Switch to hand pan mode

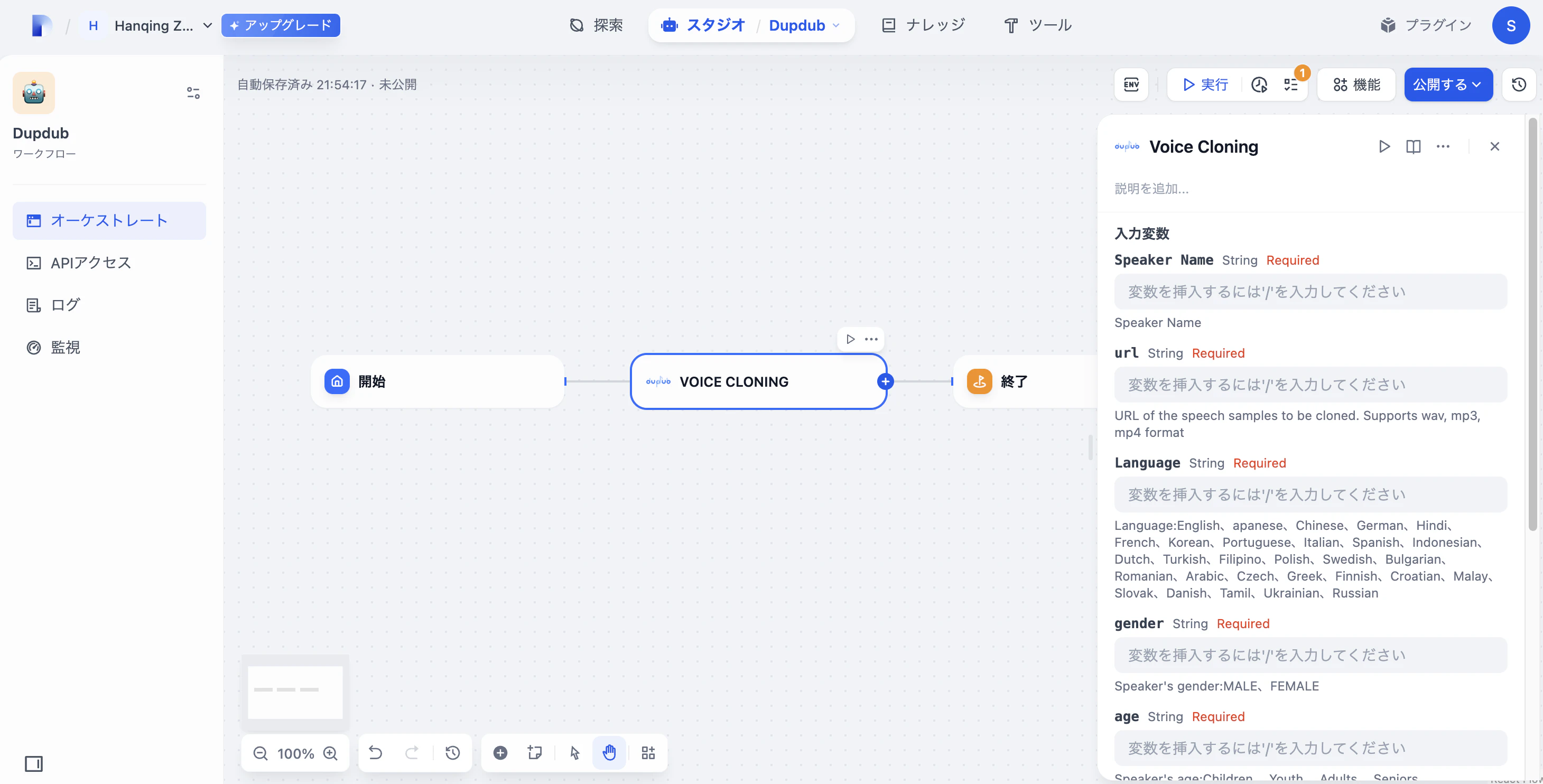click(609, 753)
